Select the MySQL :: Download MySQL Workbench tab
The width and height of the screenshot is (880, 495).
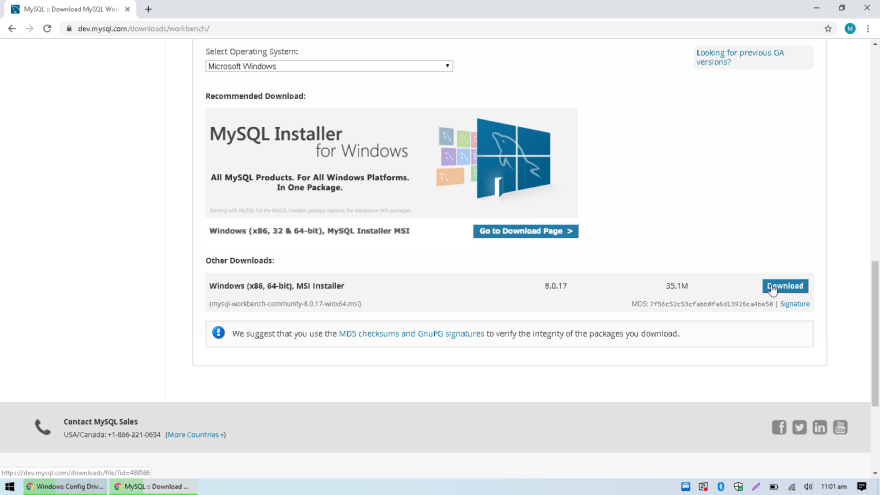tap(70, 9)
